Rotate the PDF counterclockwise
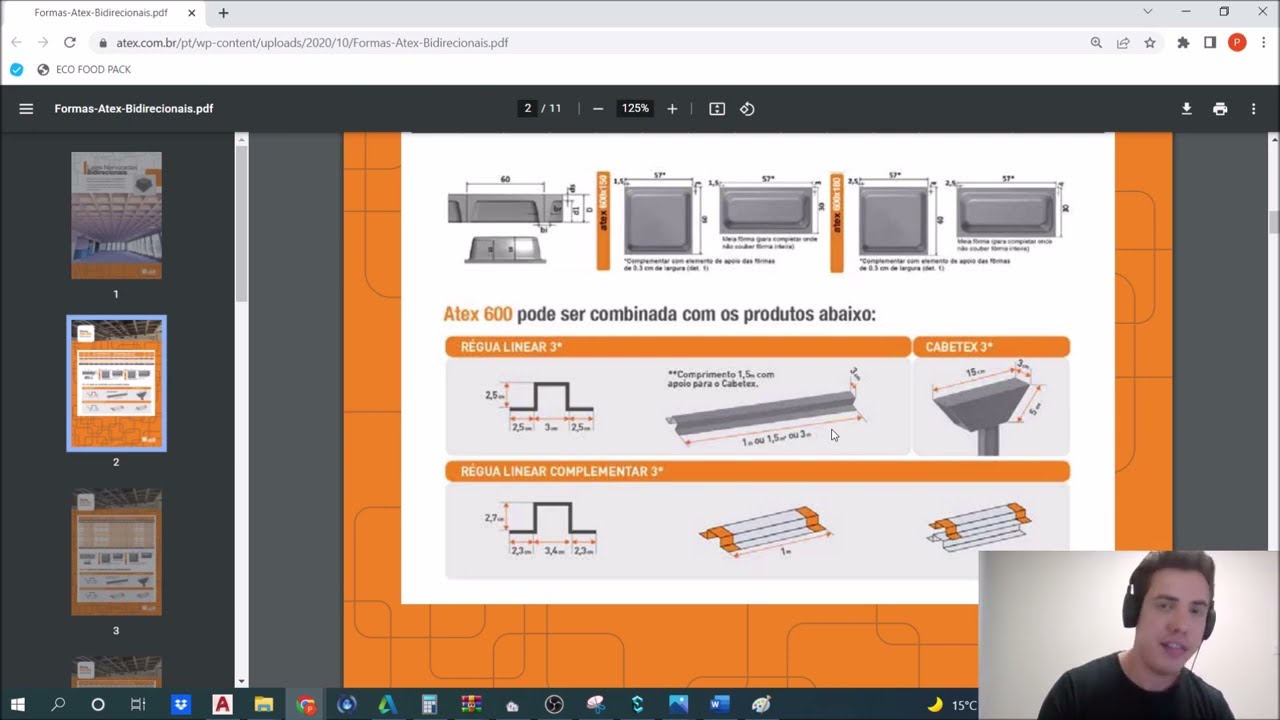This screenshot has height=720, width=1280. 747,109
